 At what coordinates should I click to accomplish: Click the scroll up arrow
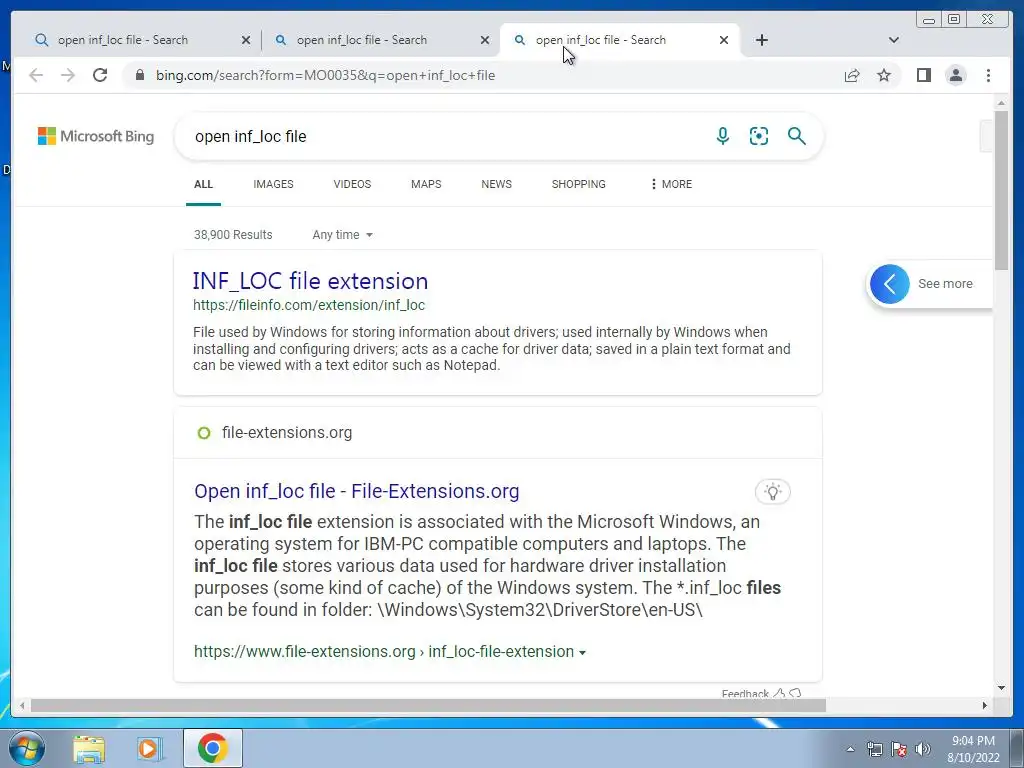(1001, 103)
